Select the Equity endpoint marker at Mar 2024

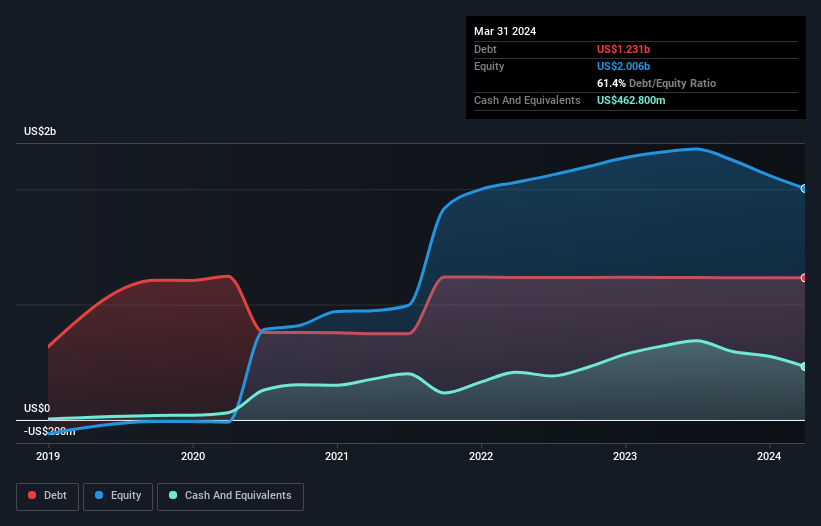click(804, 188)
